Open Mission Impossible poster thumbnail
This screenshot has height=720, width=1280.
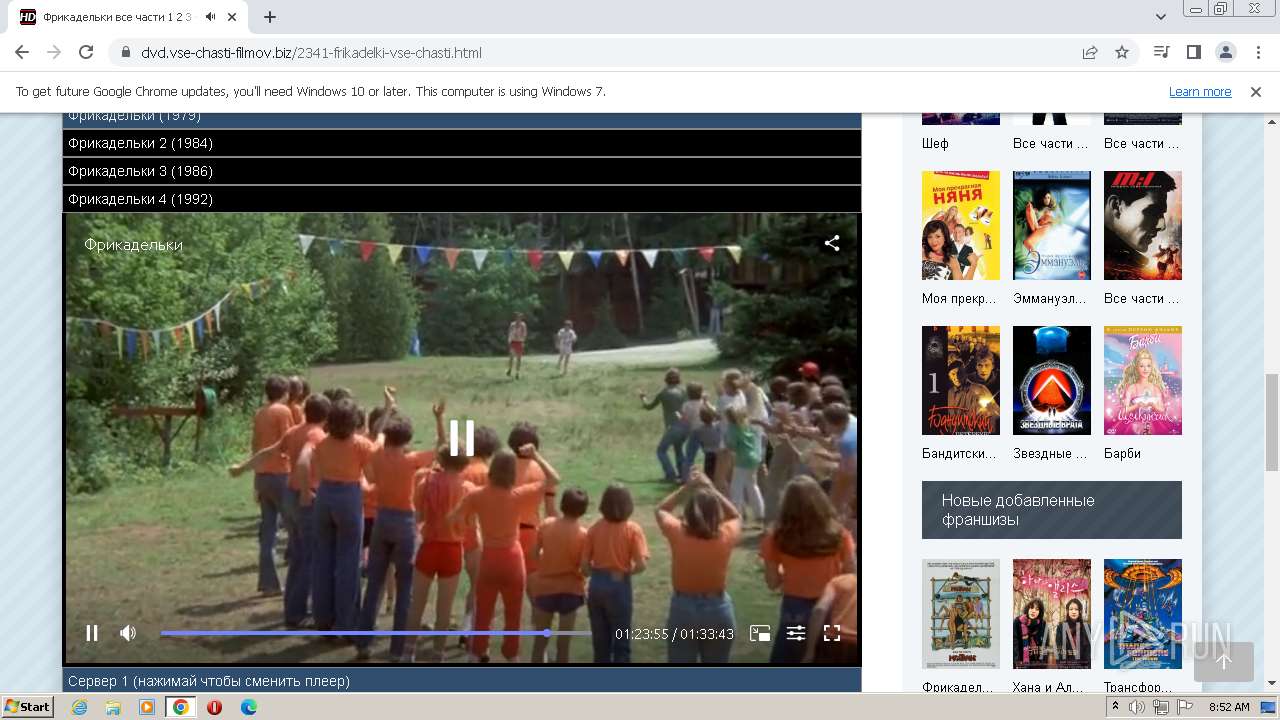(1143, 225)
